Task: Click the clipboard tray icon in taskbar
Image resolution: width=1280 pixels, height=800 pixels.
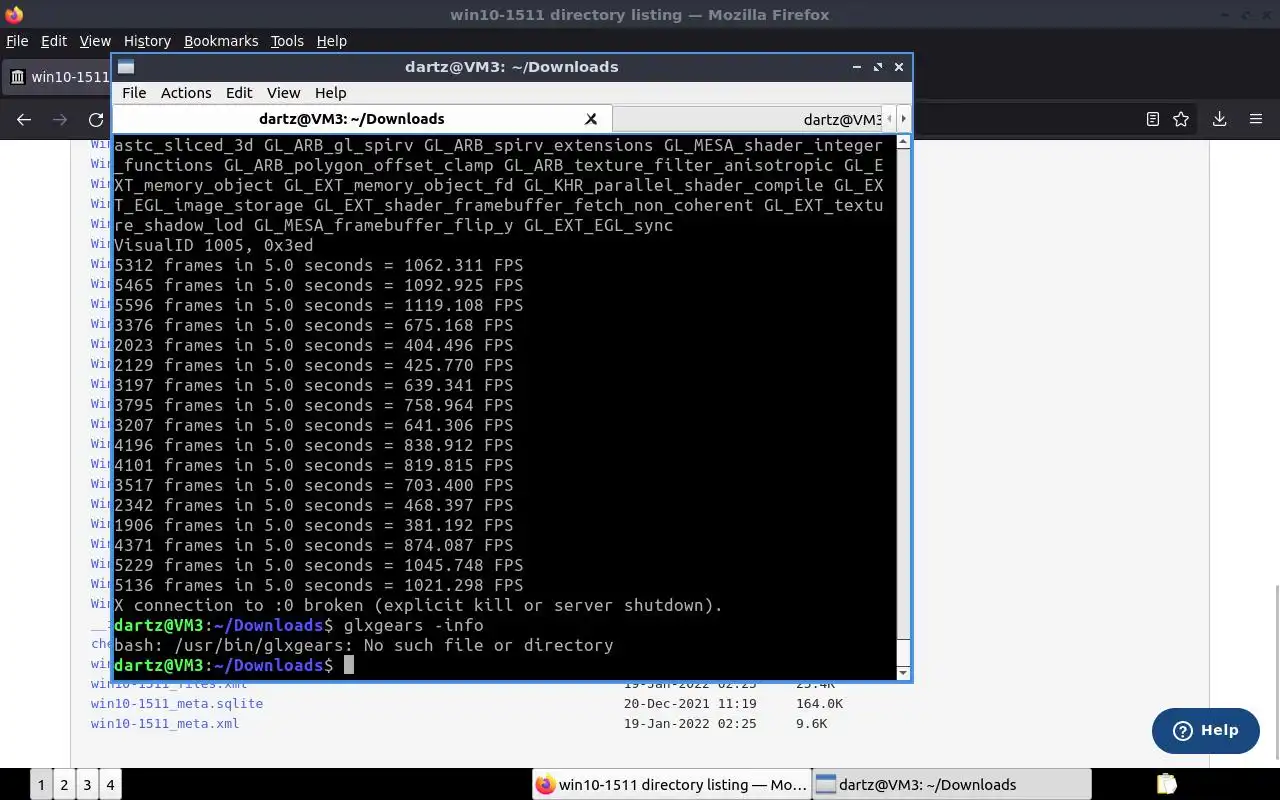Action: 1166,784
